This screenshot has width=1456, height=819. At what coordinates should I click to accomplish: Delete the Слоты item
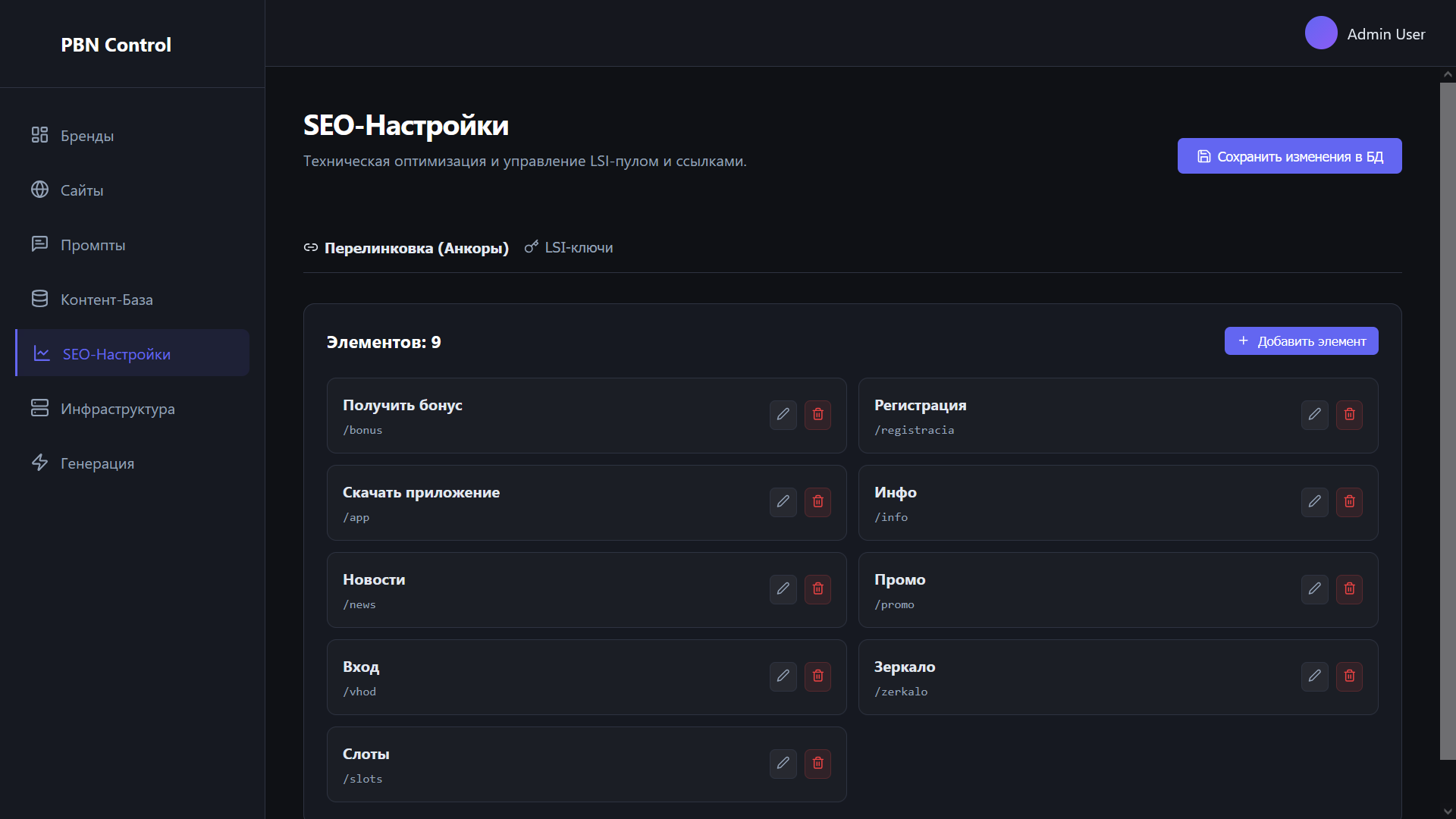point(817,764)
